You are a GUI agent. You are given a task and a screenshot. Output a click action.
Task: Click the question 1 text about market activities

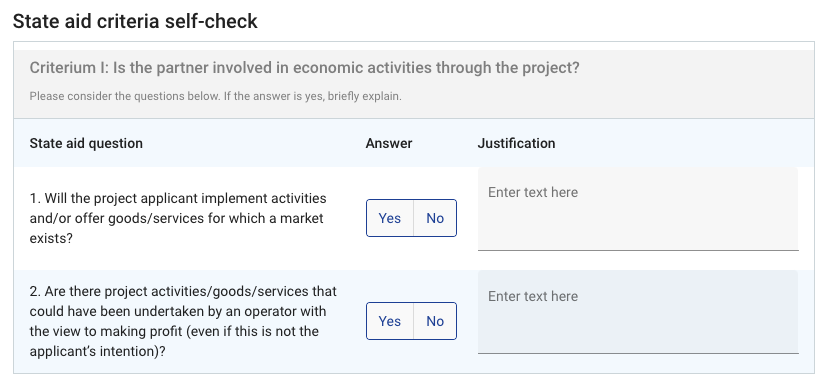pos(178,218)
